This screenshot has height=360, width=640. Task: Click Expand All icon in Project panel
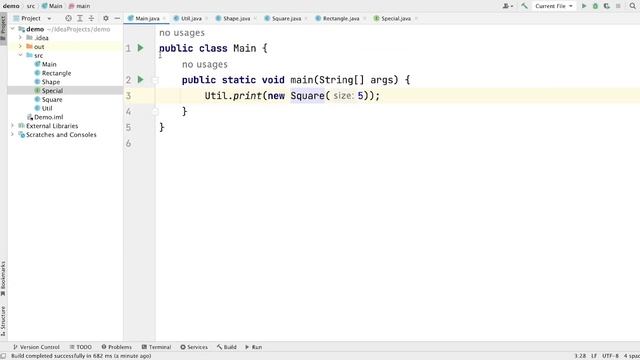point(80,18)
